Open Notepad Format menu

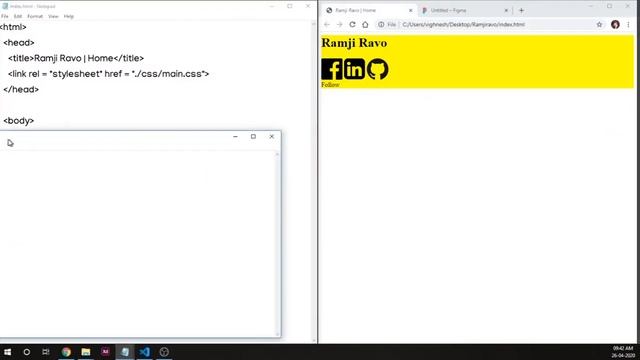pos(35,16)
